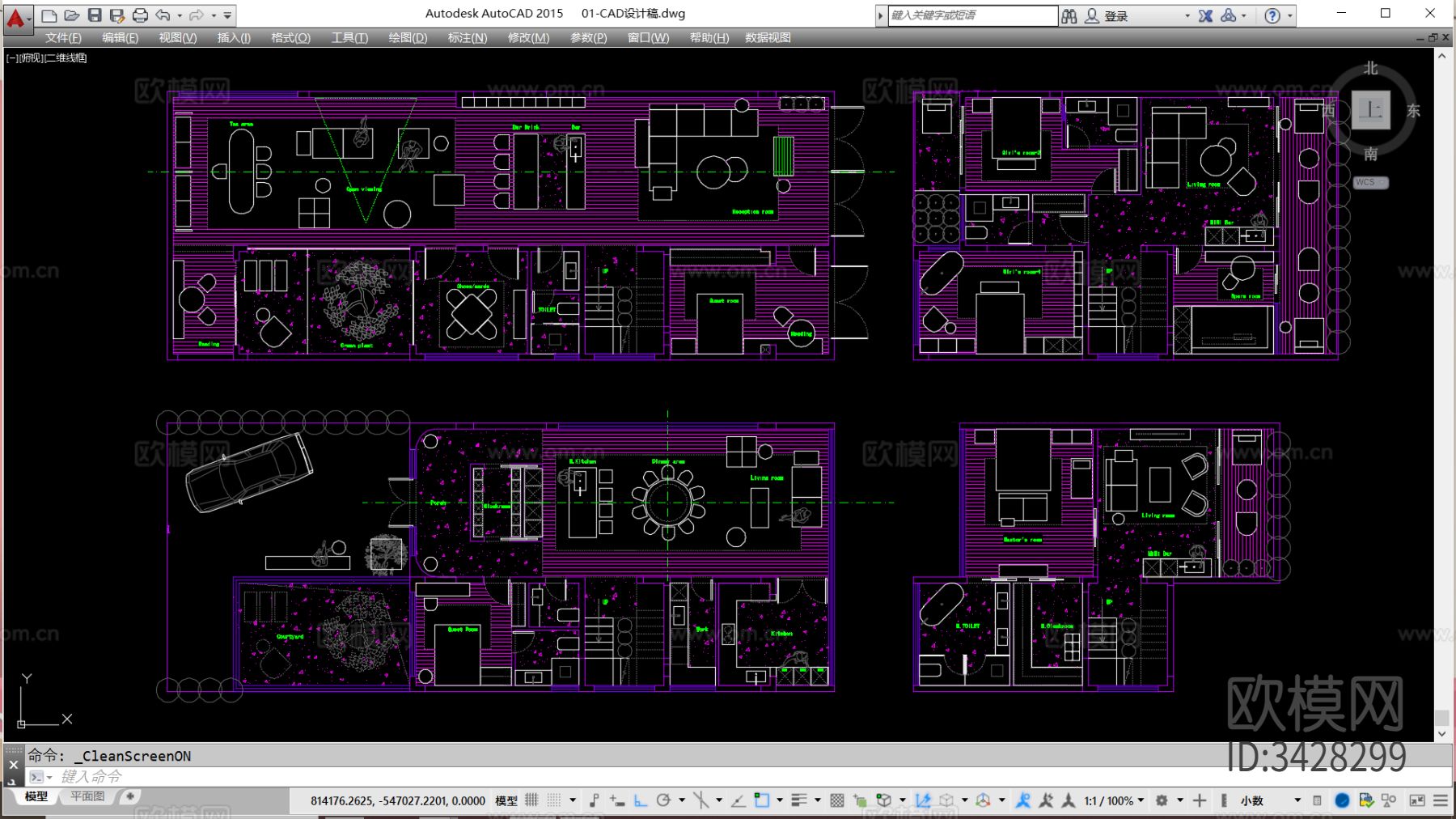The height and width of the screenshot is (819, 1456).
Task: Switch to the 平面图 layout tab
Action: pyautogui.click(x=87, y=796)
